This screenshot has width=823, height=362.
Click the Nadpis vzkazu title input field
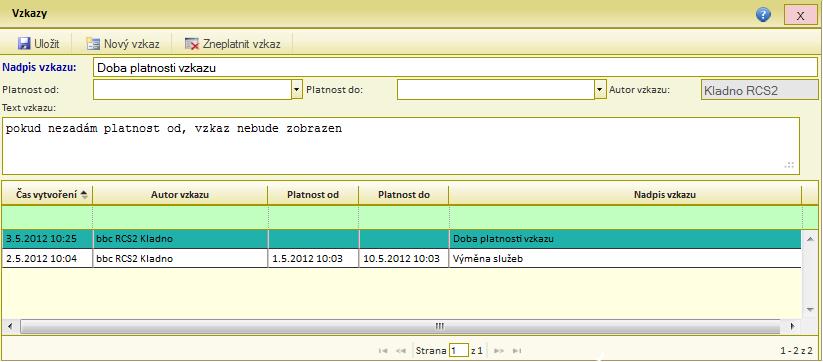point(456,68)
